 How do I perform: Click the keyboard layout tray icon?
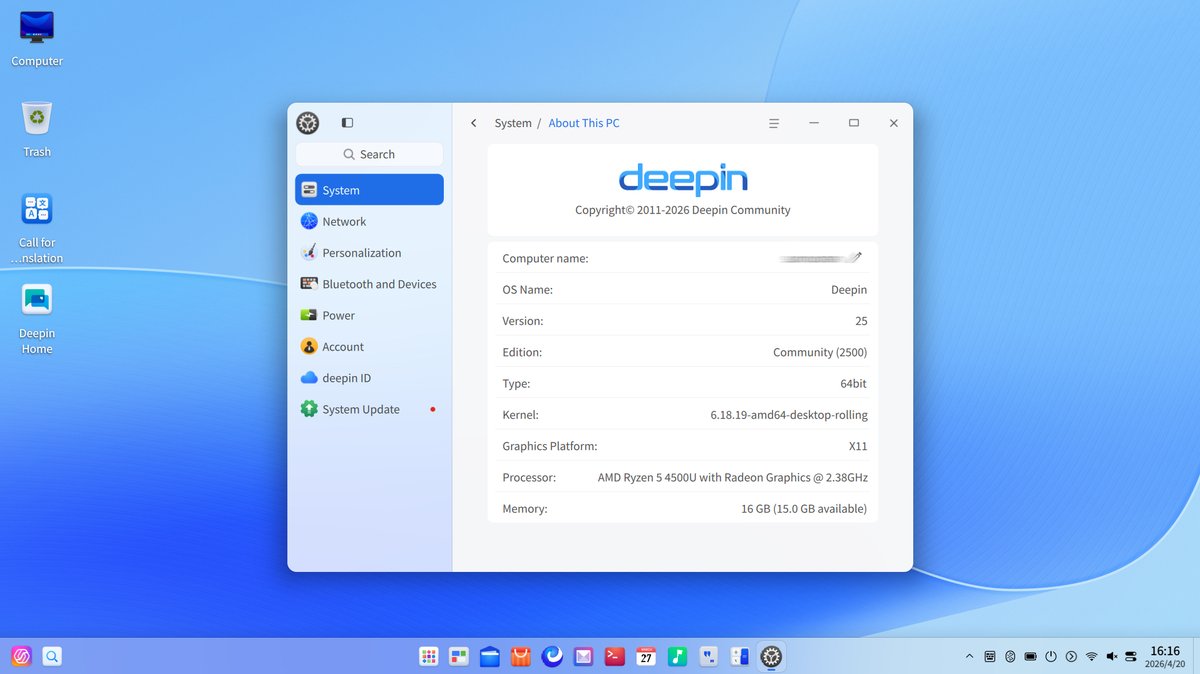coord(989,656)
